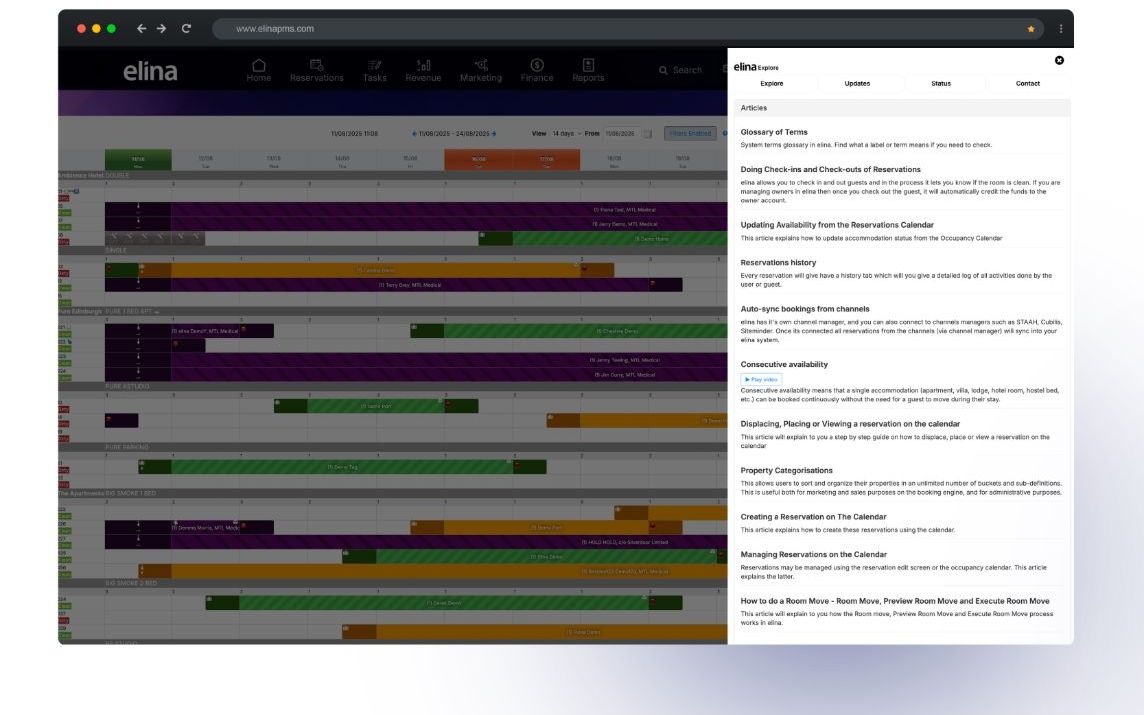
Task: Expand the PURE 1 BED APT group
Action: pos(157,312)
